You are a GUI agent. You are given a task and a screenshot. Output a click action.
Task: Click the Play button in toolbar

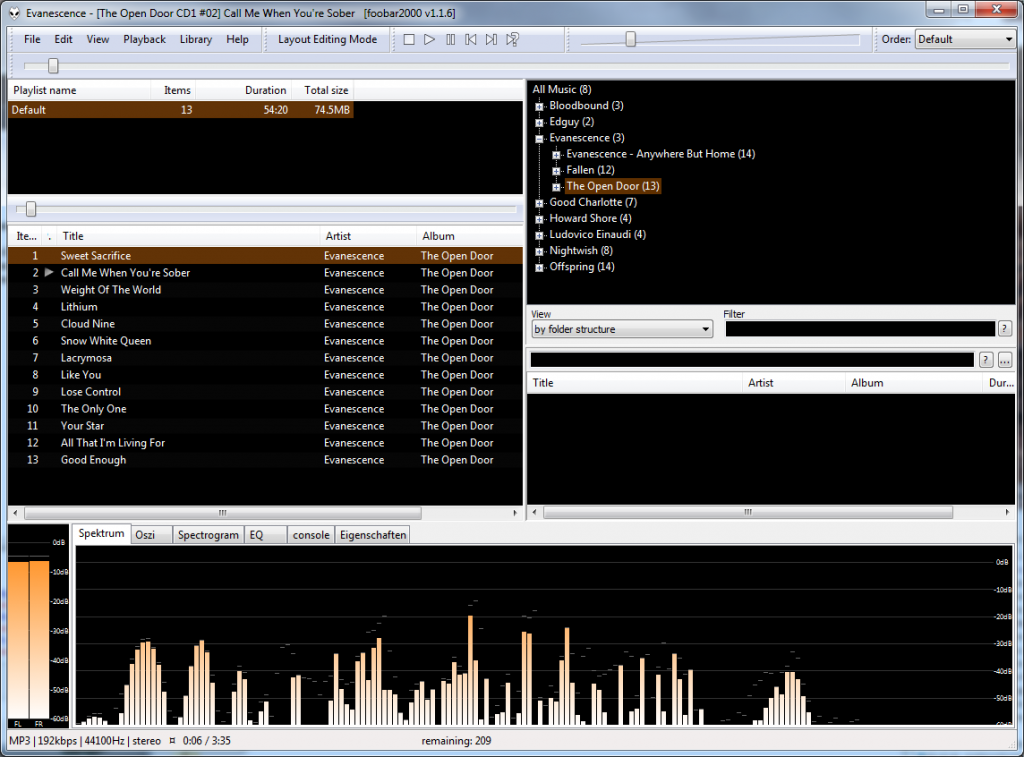pos(429,40)
